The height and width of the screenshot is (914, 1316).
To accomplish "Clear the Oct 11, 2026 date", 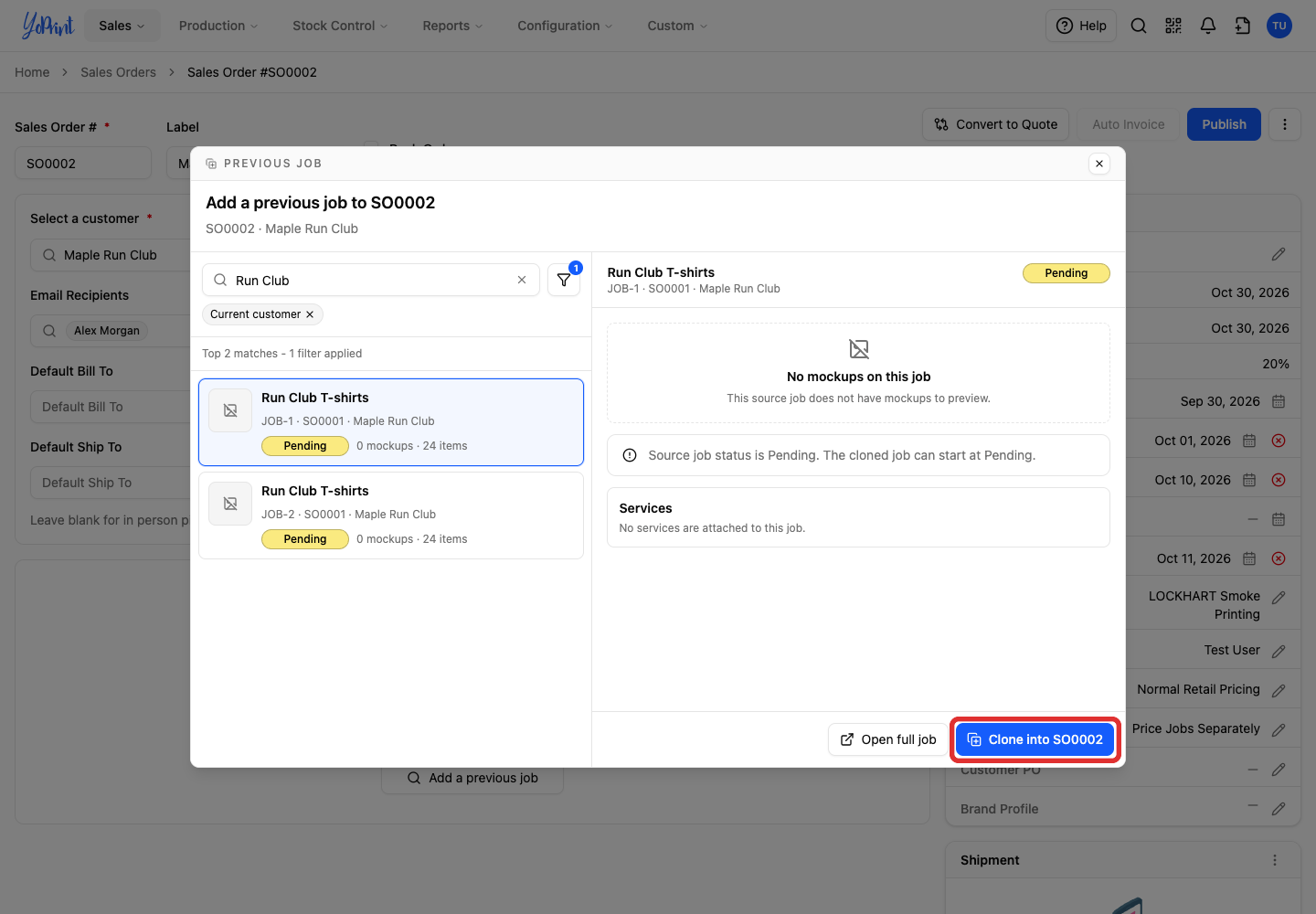I will (1279, 558).
